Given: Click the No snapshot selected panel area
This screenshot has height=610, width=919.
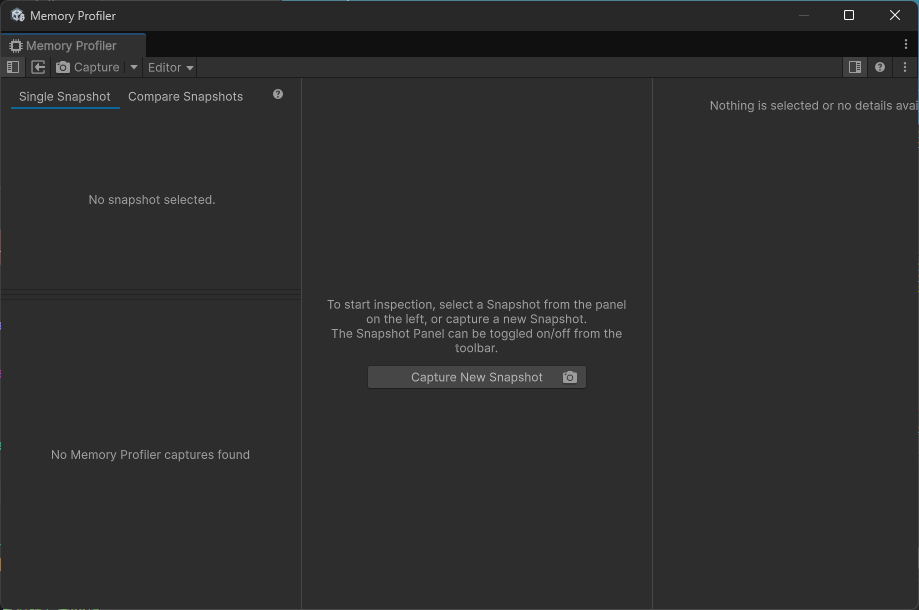Looking at the screenshot, I should tap(151, 199).
